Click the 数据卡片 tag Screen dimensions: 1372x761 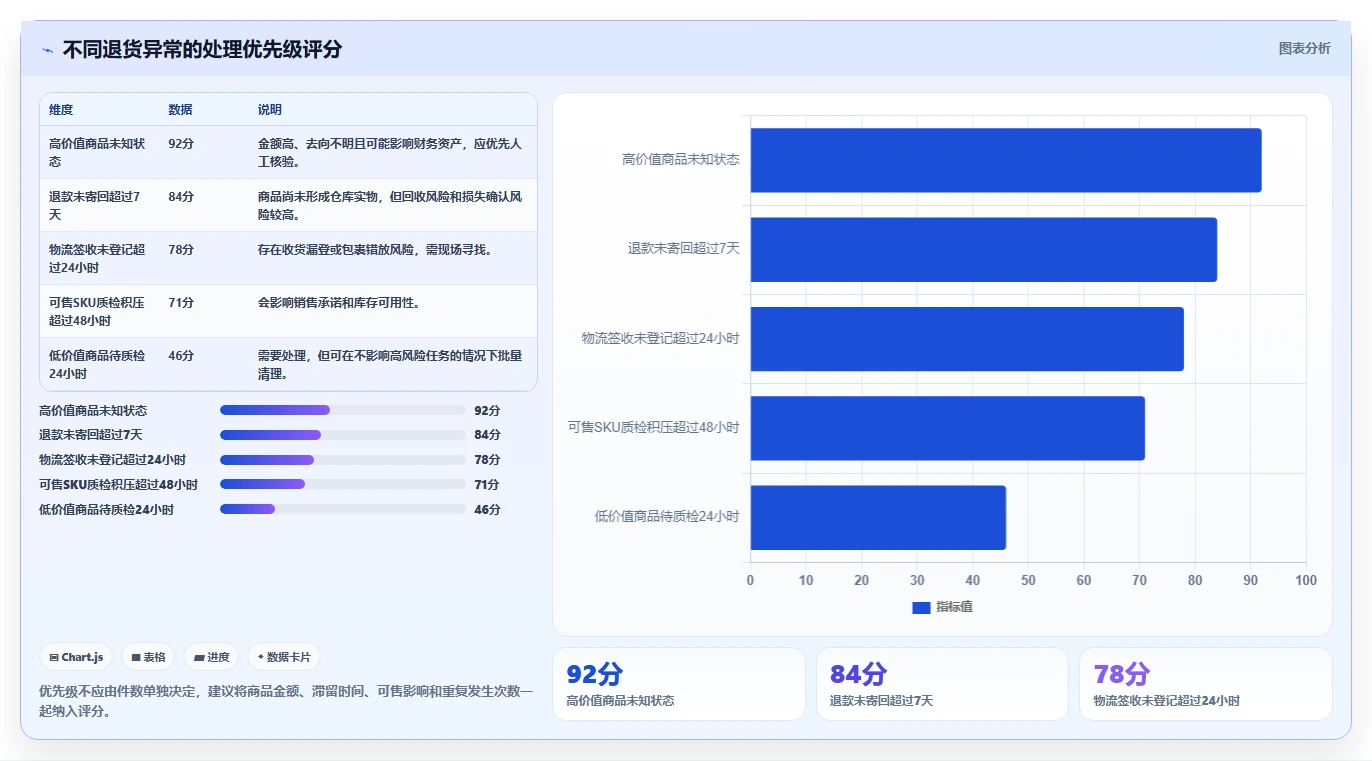284,657
